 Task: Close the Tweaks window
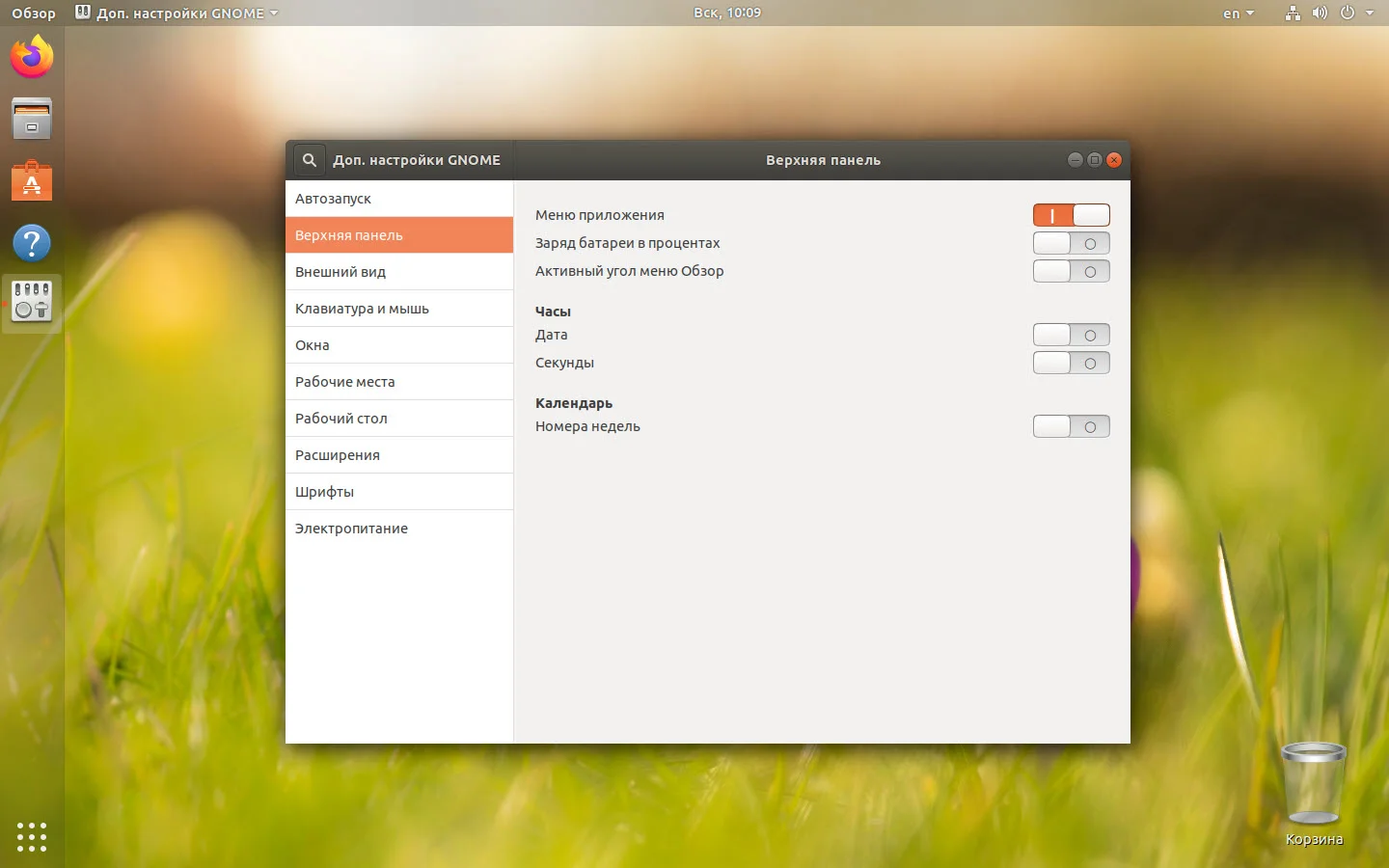tap(1114, 160)
